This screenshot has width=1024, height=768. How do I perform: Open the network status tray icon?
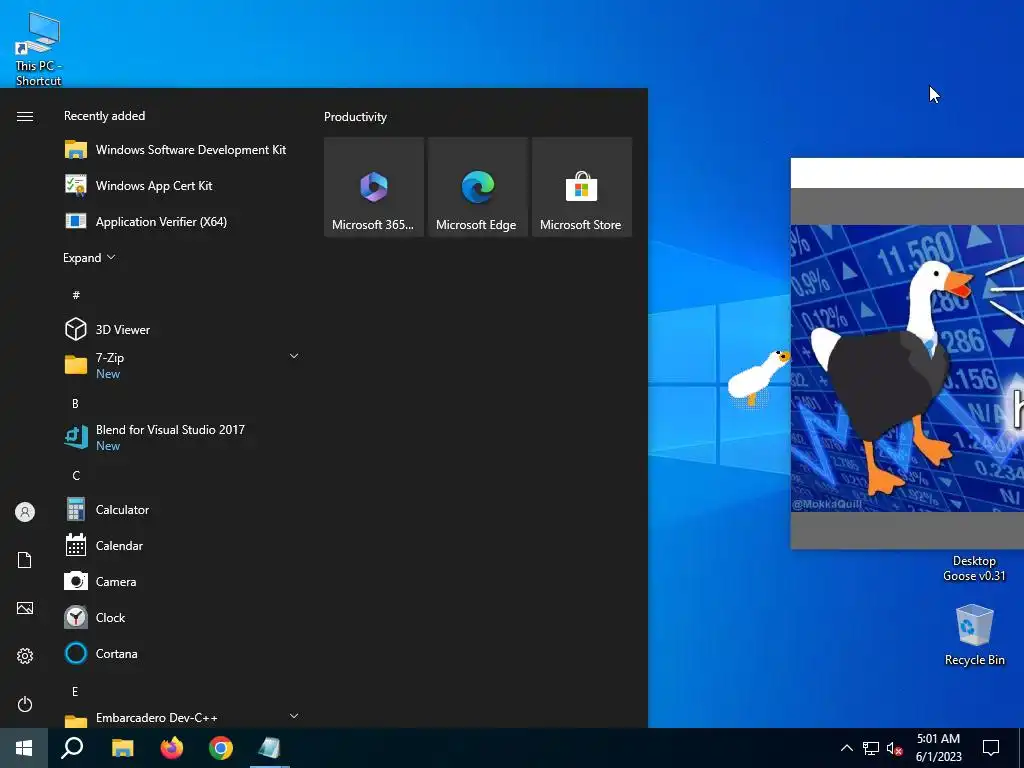871,748
